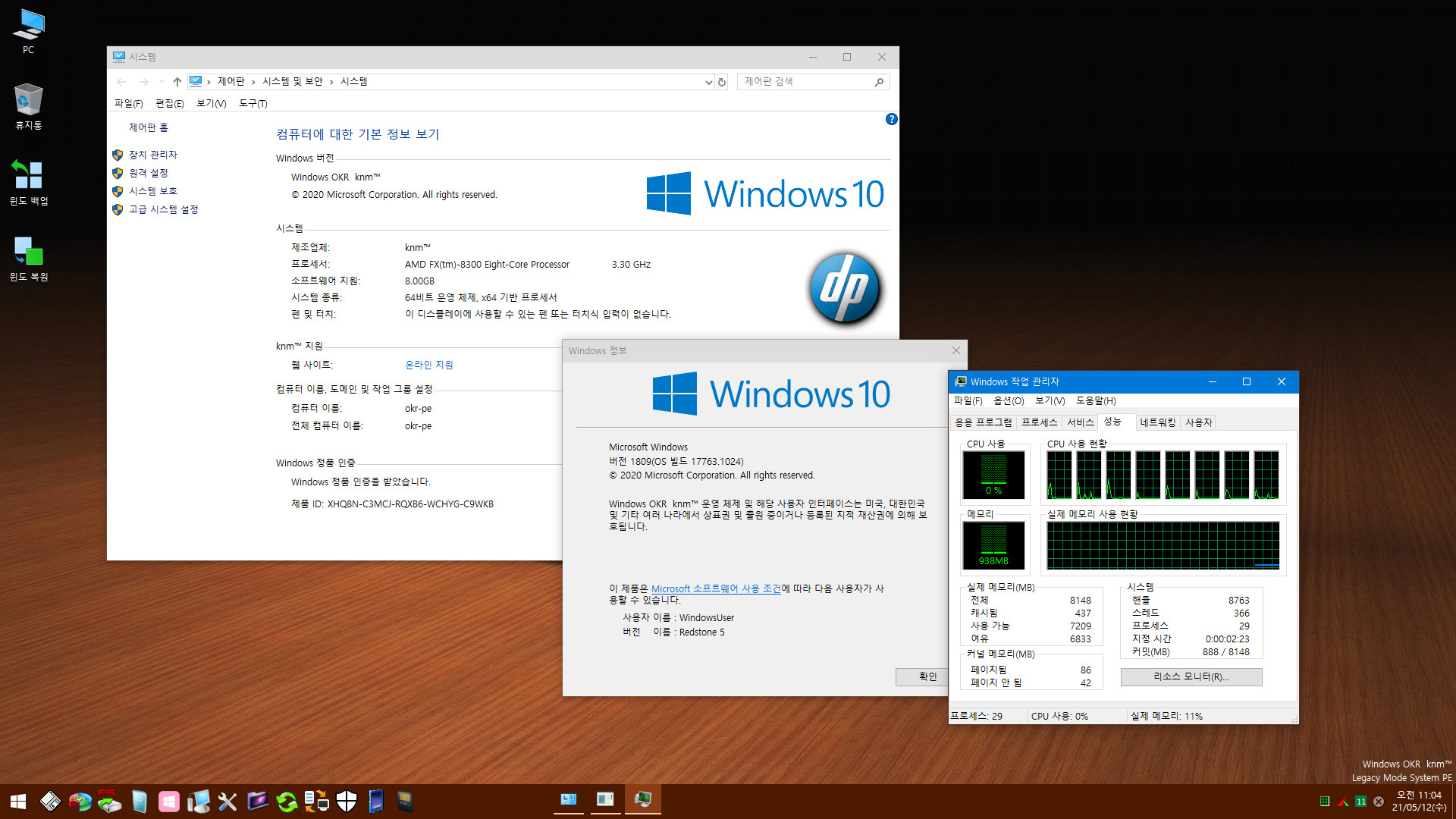The width and height of the screenshot is (1456, 819).
Task: Launch the pink Windows logo icon on taskbar
Action: (x=168, y=802)
